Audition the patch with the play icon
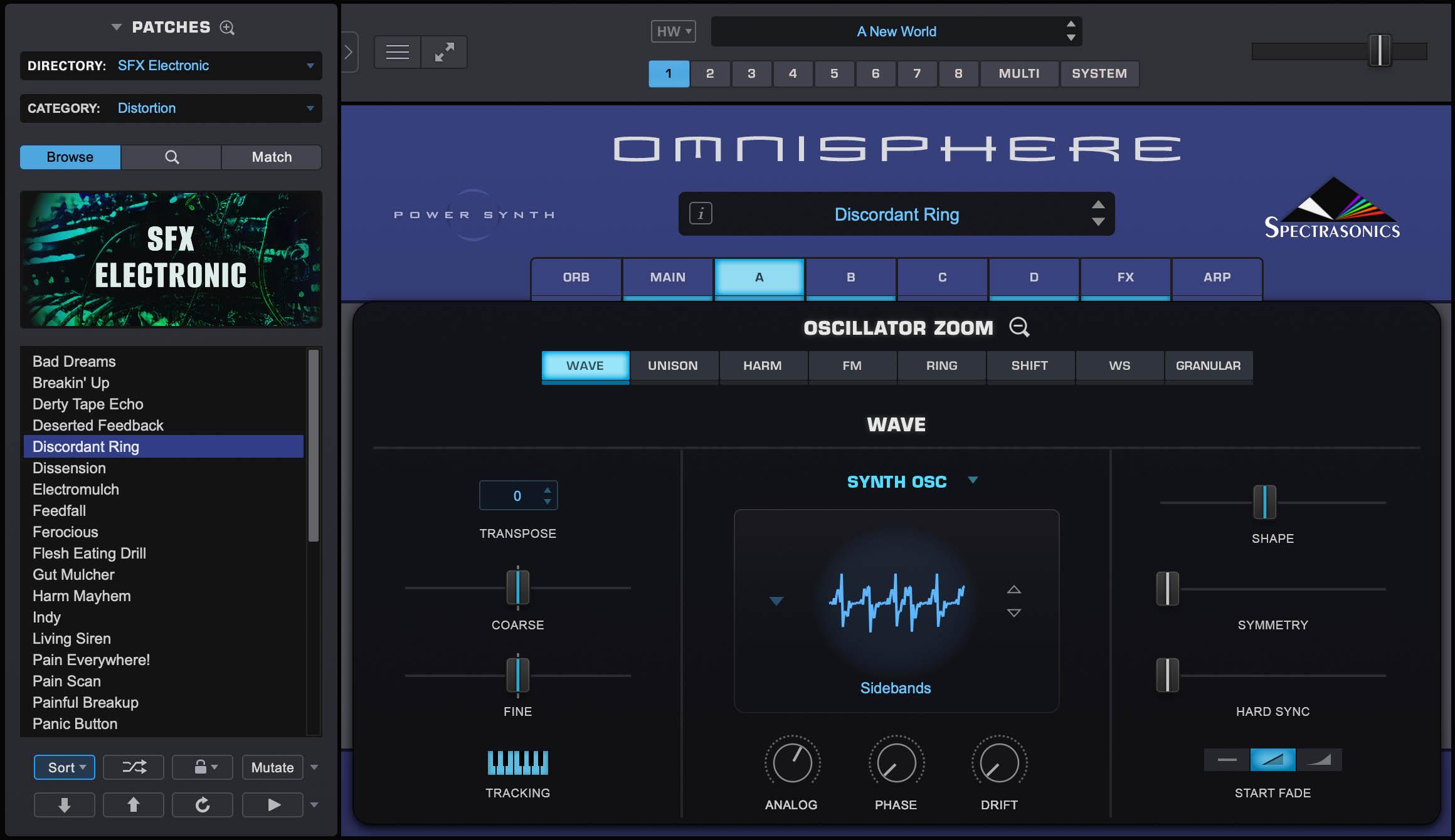The height and width of the screenshot is (840, 1455). 272,804
